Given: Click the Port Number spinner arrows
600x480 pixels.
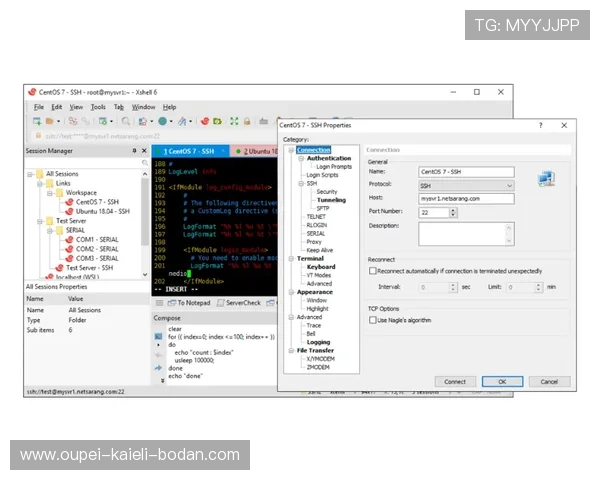Looking at the screenshot, I should click(x=453, y=213).
